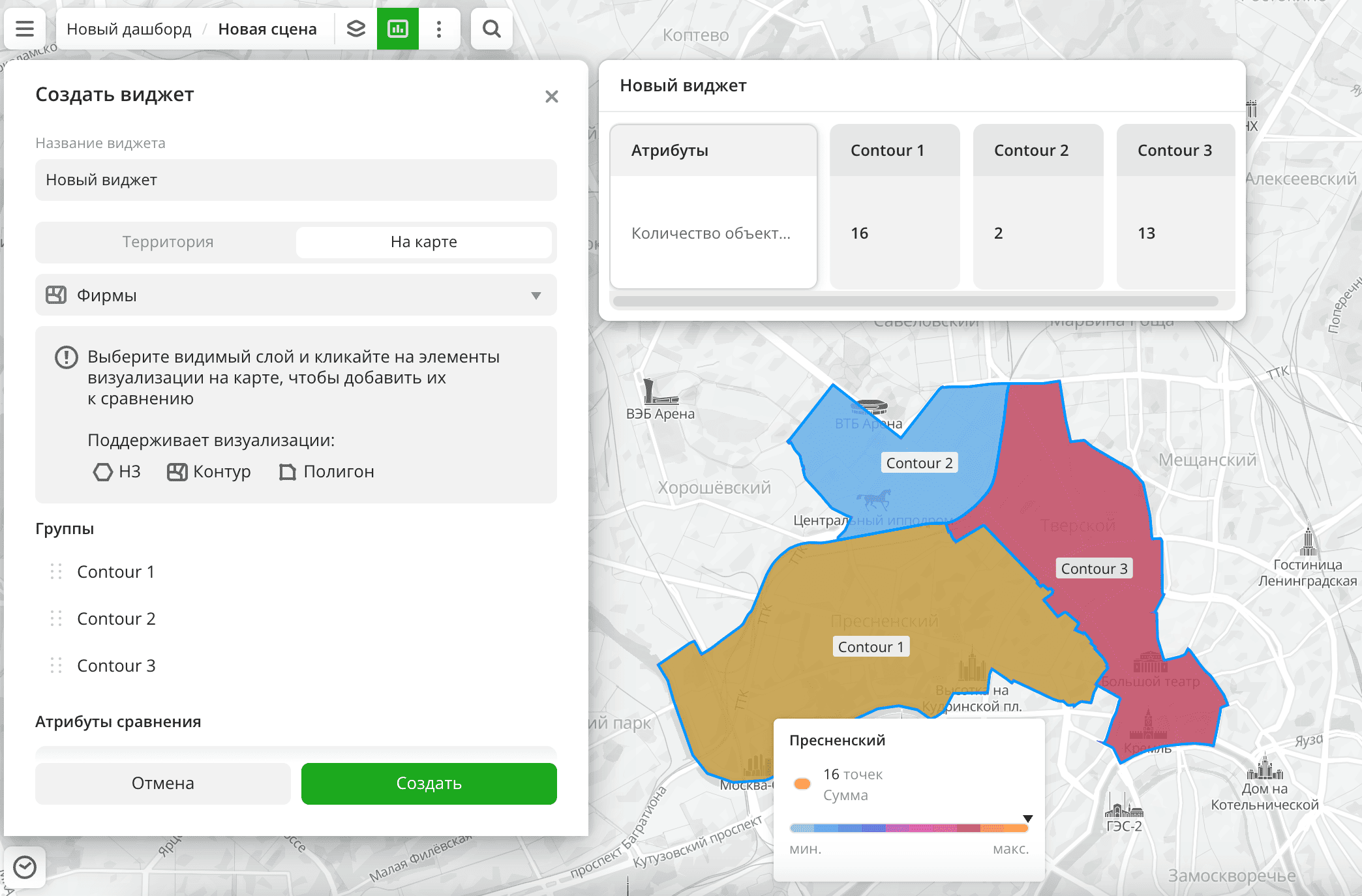Click the ГЭС-2 landmark icon
Screen dimensions: 1362x896
click(x=1123, y=806)
